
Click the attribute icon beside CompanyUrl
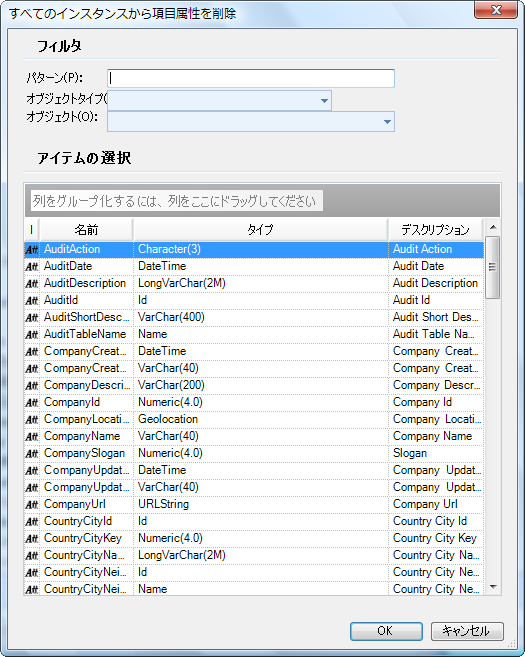tap(31, 504)
